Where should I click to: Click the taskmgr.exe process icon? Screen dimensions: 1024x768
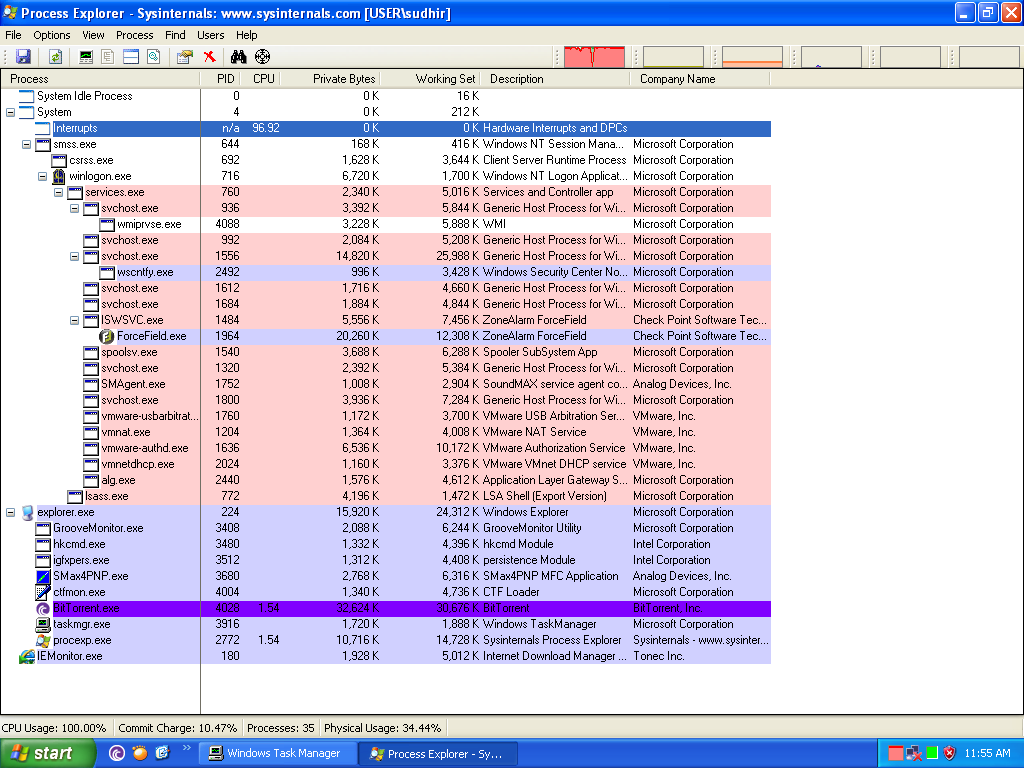(43, 624)
